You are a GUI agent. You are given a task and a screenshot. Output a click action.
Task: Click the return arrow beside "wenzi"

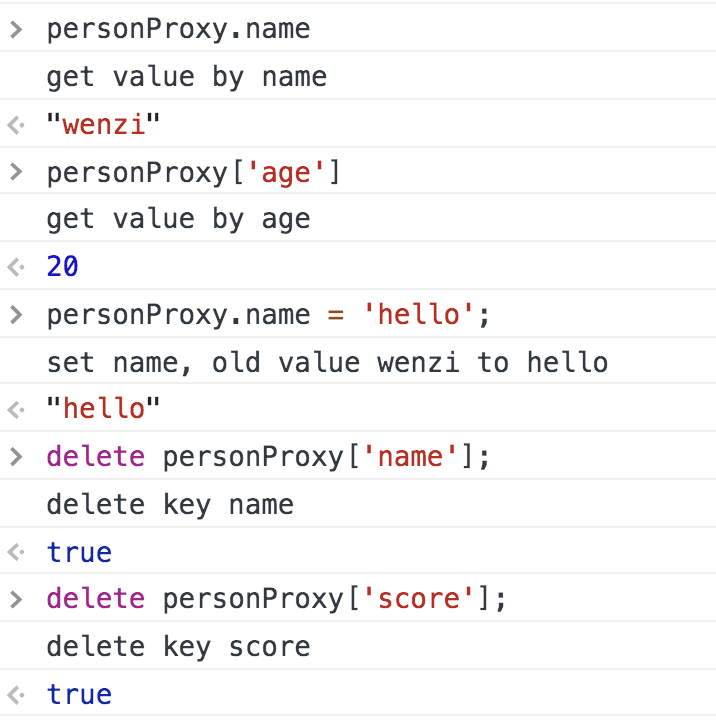[x=14, y=125]
